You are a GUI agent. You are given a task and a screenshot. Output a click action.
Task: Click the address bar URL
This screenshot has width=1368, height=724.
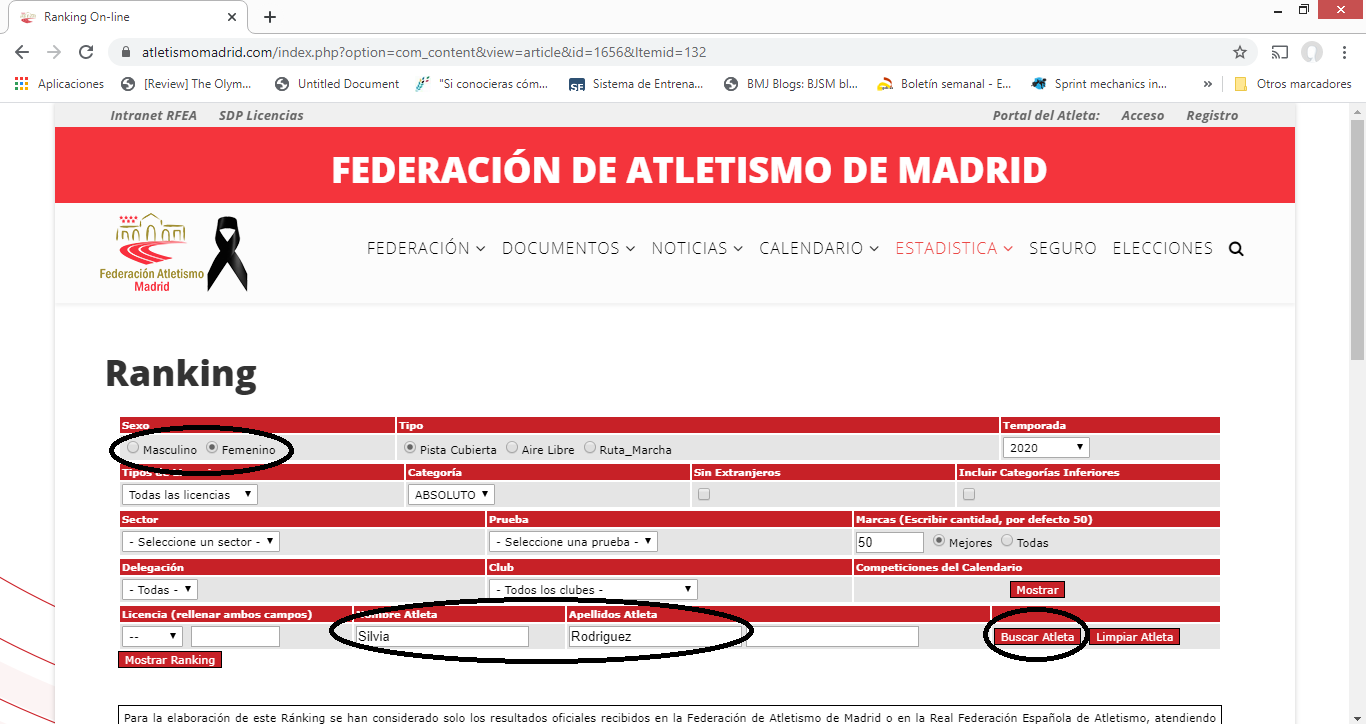coord(424,52)
